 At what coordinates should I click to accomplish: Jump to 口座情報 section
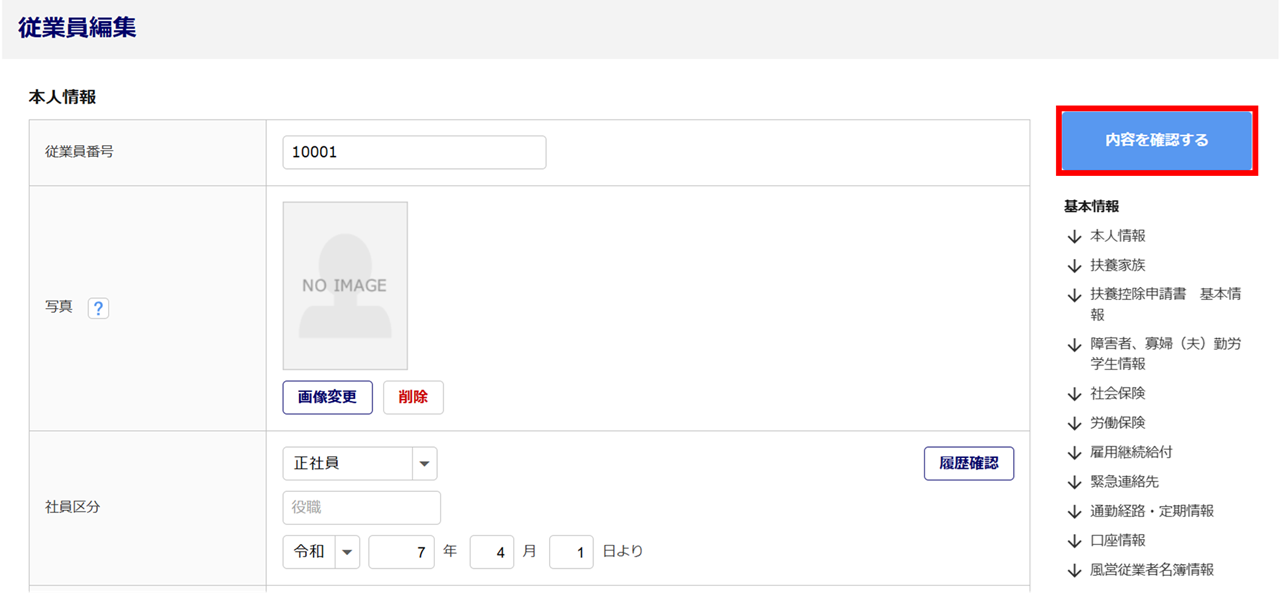pyautogui.click(x=1117, y=540)
